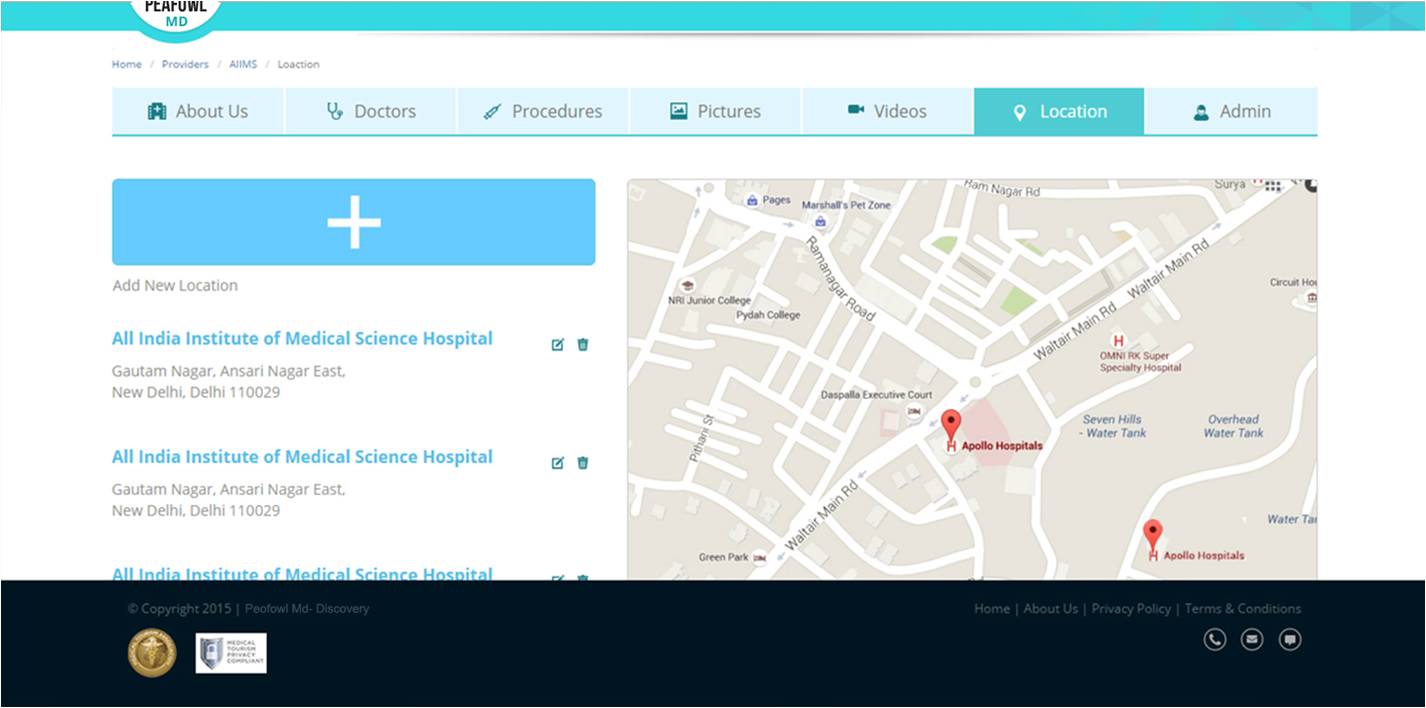Screen dimensions: 1426x708
Task: Click the OMNI RK hospital H marker
Action: [1119, 341]
